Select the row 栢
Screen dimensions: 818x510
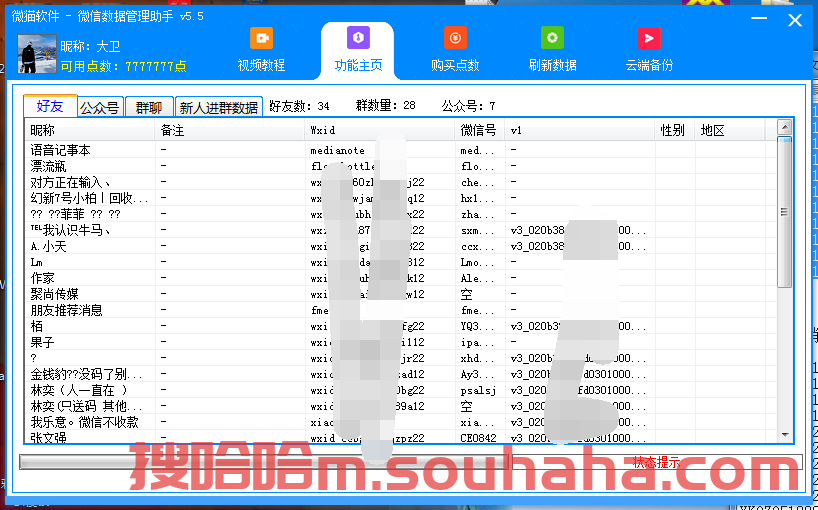click(x=400, y=326)
